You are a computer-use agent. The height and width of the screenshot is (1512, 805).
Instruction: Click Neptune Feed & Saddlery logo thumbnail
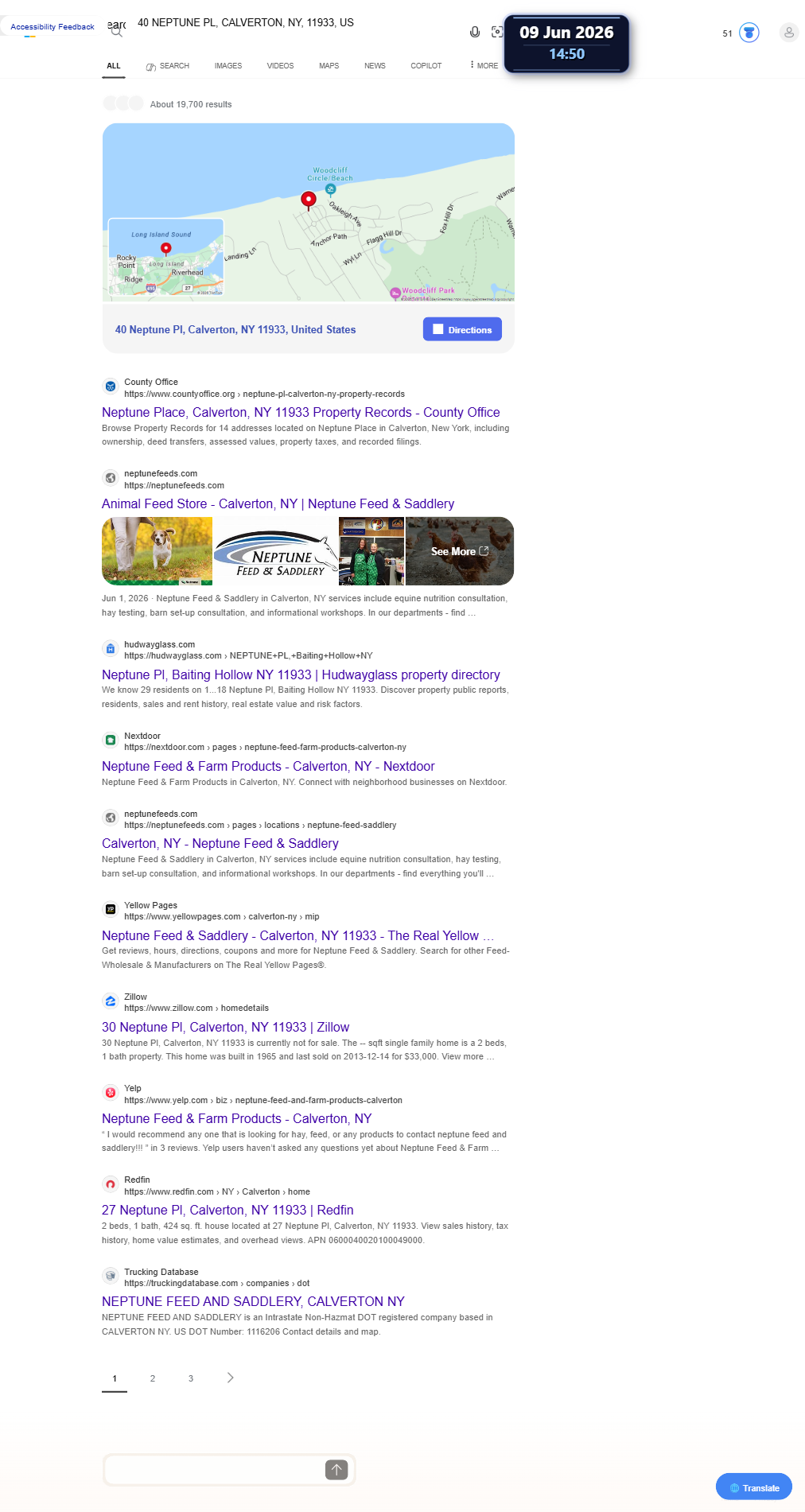click(276, 551)
